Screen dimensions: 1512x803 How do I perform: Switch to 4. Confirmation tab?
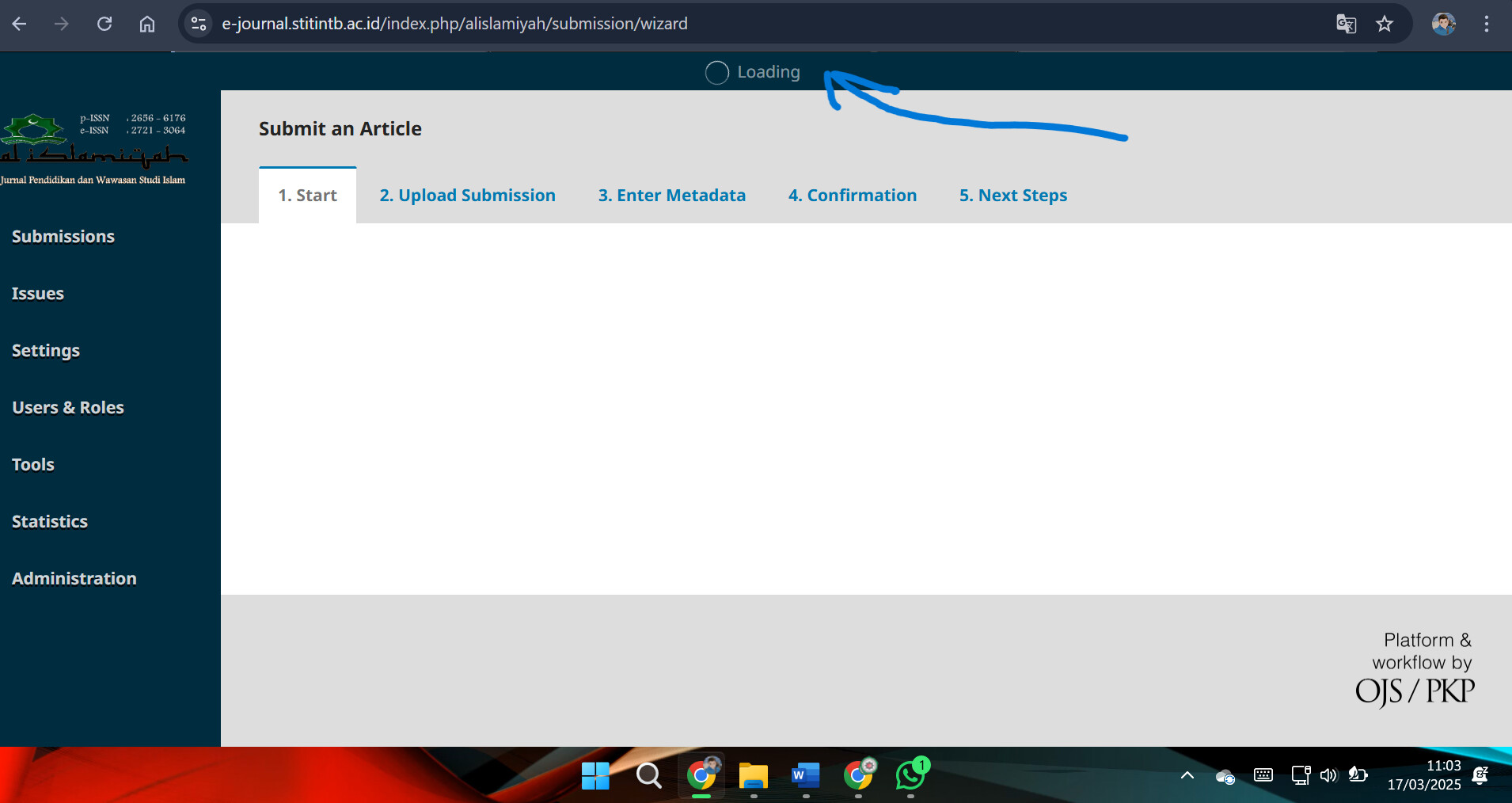pos(853,196)
